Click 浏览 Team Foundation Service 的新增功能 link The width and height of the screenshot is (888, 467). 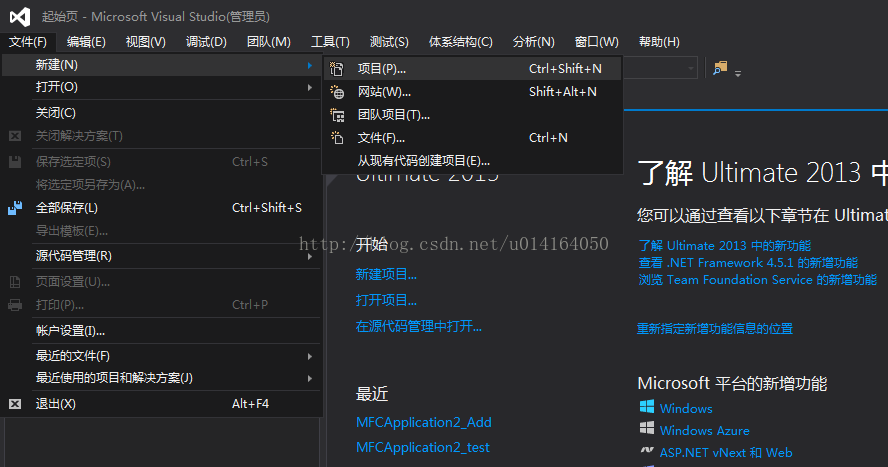758,280
